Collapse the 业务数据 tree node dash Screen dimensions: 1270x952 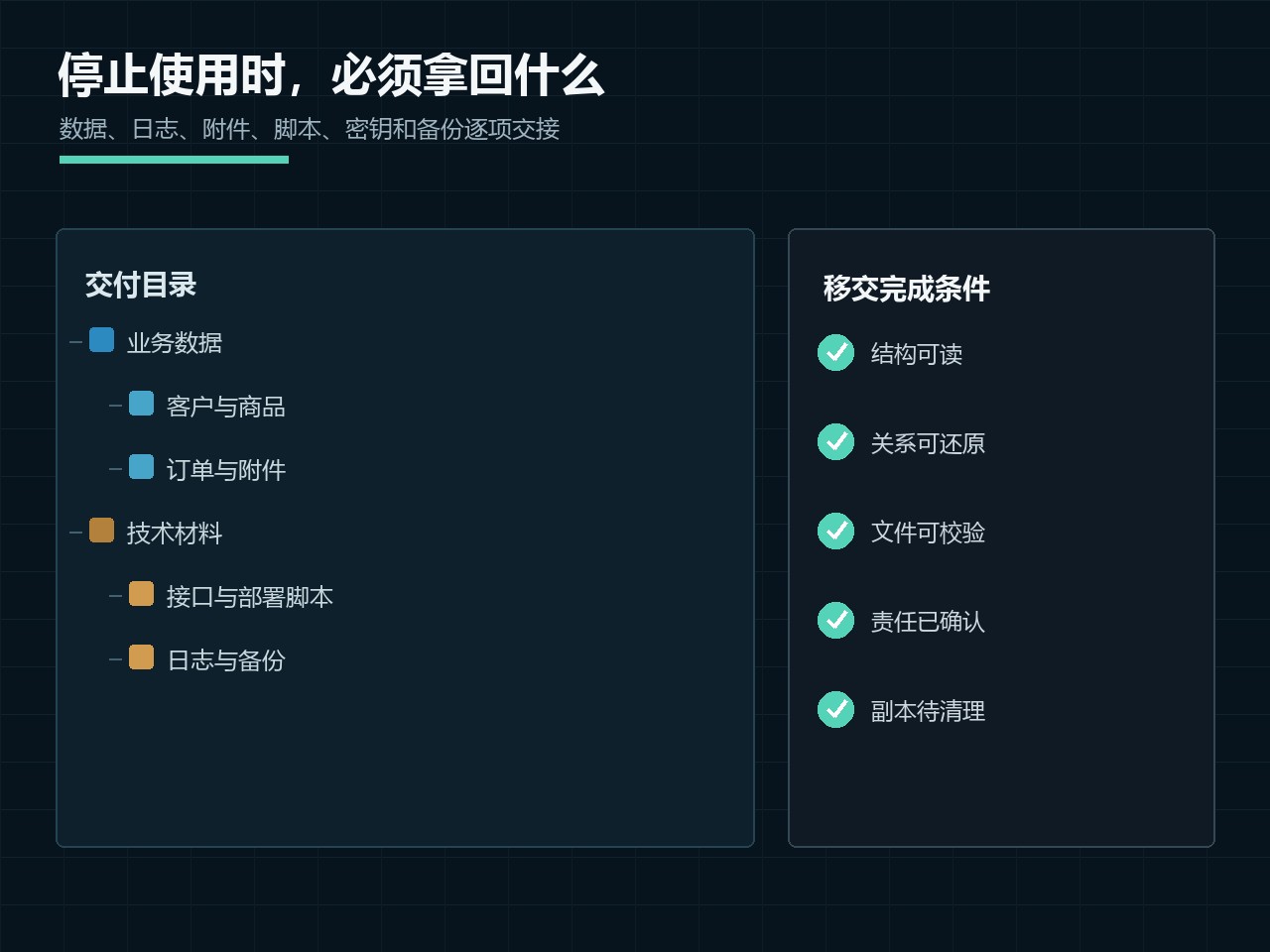(75, 342)
